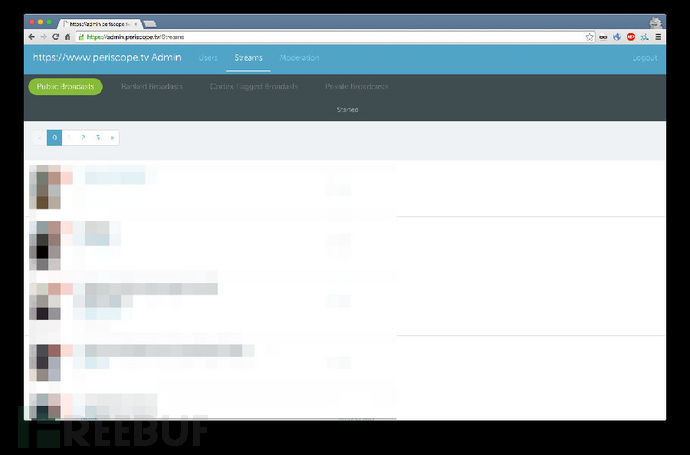This screenshot has height=455, width=690.
Task: Open the Users nav item
Action: pyautogui.click(x=208, y=58)
